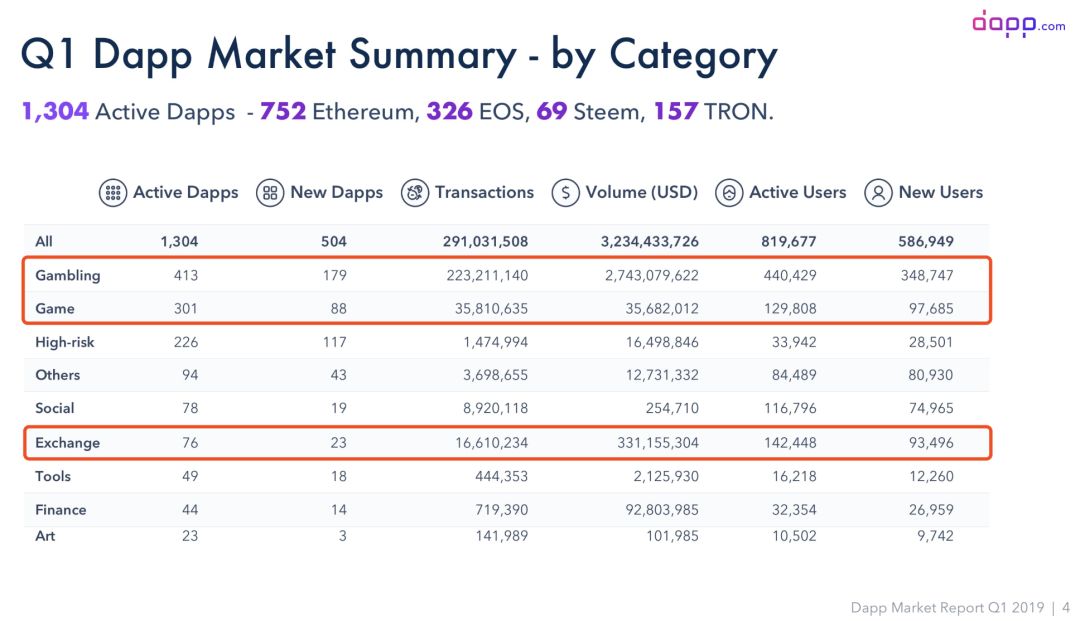This screenshot has width=1080, height=621.
Task: Click the page number 4 in the footer
Action: coord(1066,608)
